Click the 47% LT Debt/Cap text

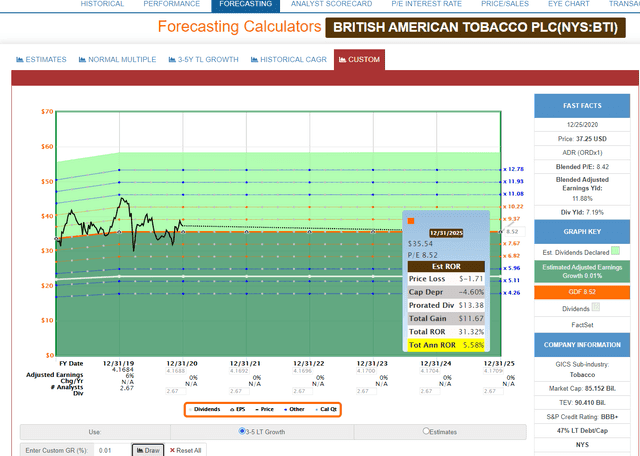pyautogui.click(x=582, y=431)
